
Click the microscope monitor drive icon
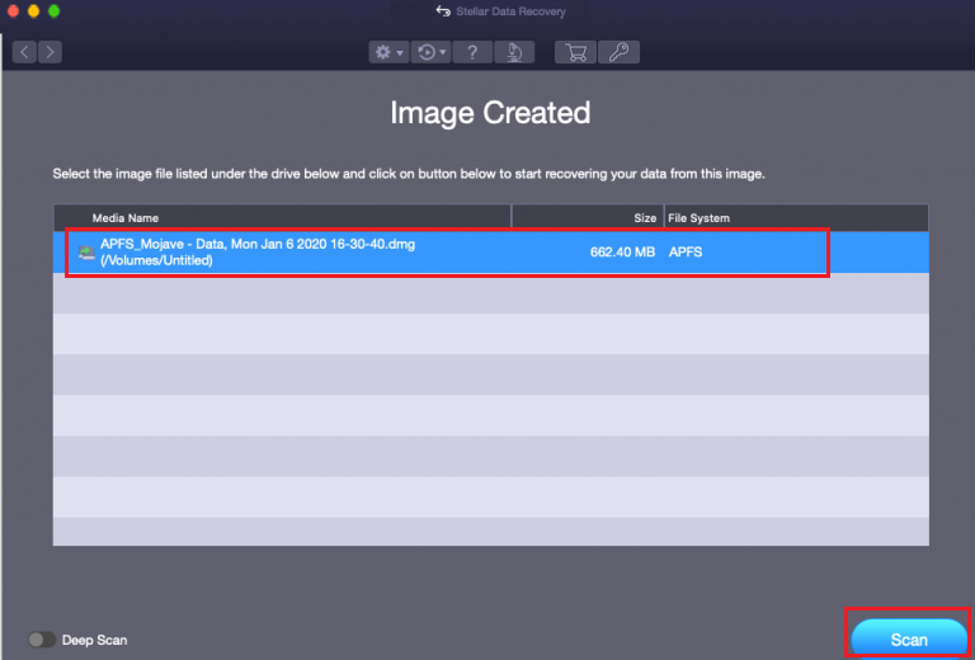[x=514, y=52]
